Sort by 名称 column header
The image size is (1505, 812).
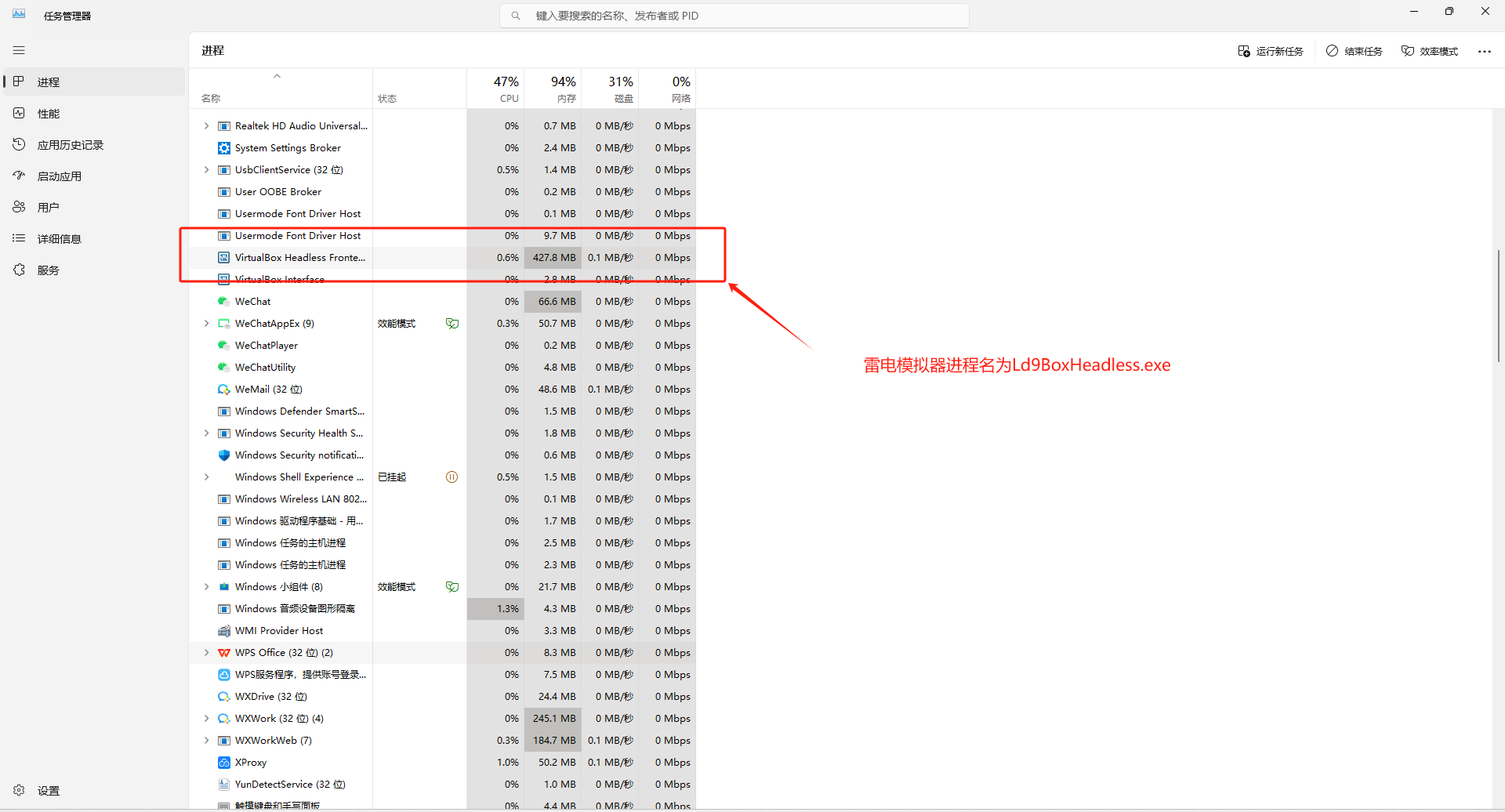click(x=281, y=89)
